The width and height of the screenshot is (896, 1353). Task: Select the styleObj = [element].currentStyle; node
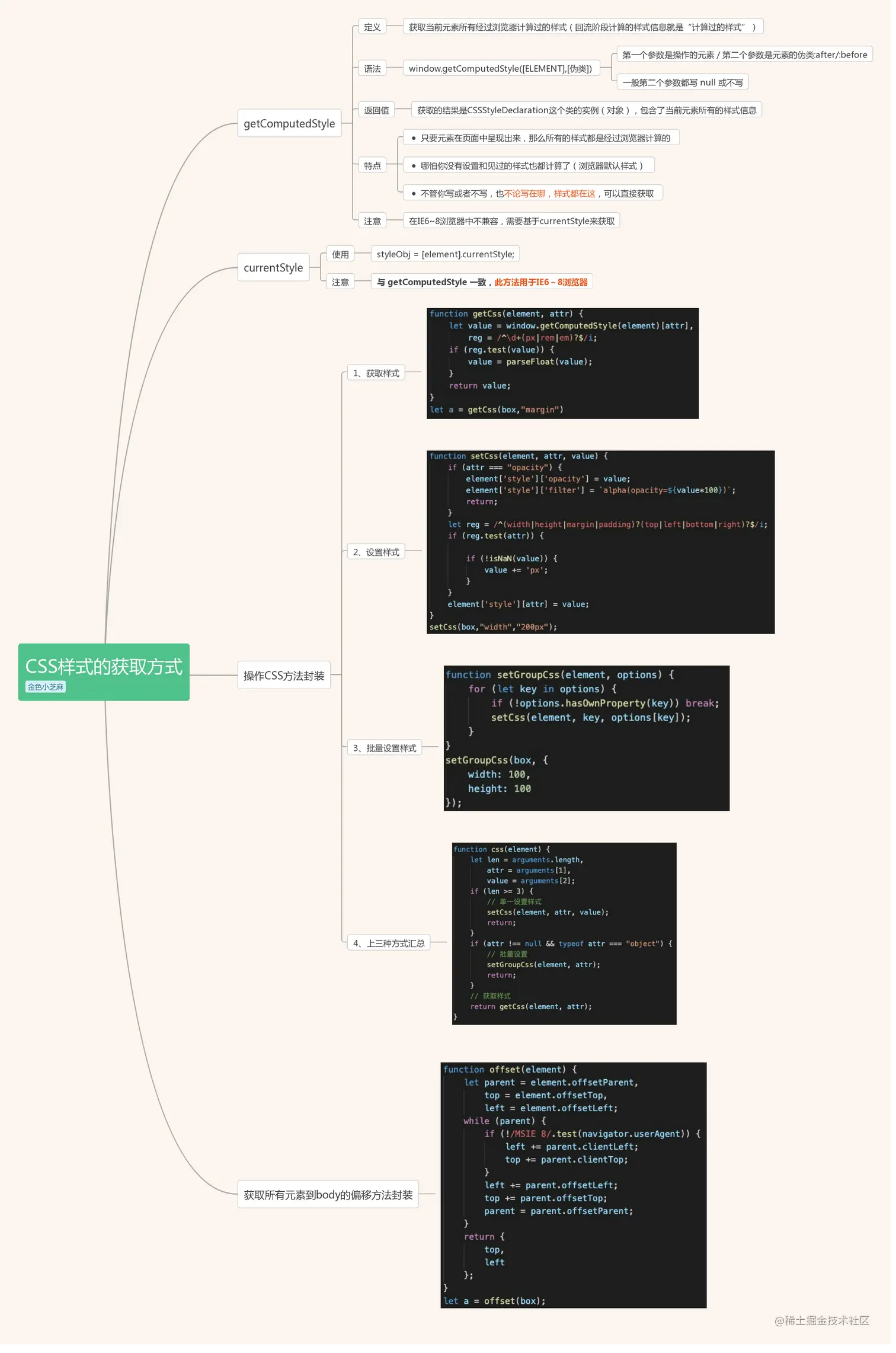tap(448, 255)
